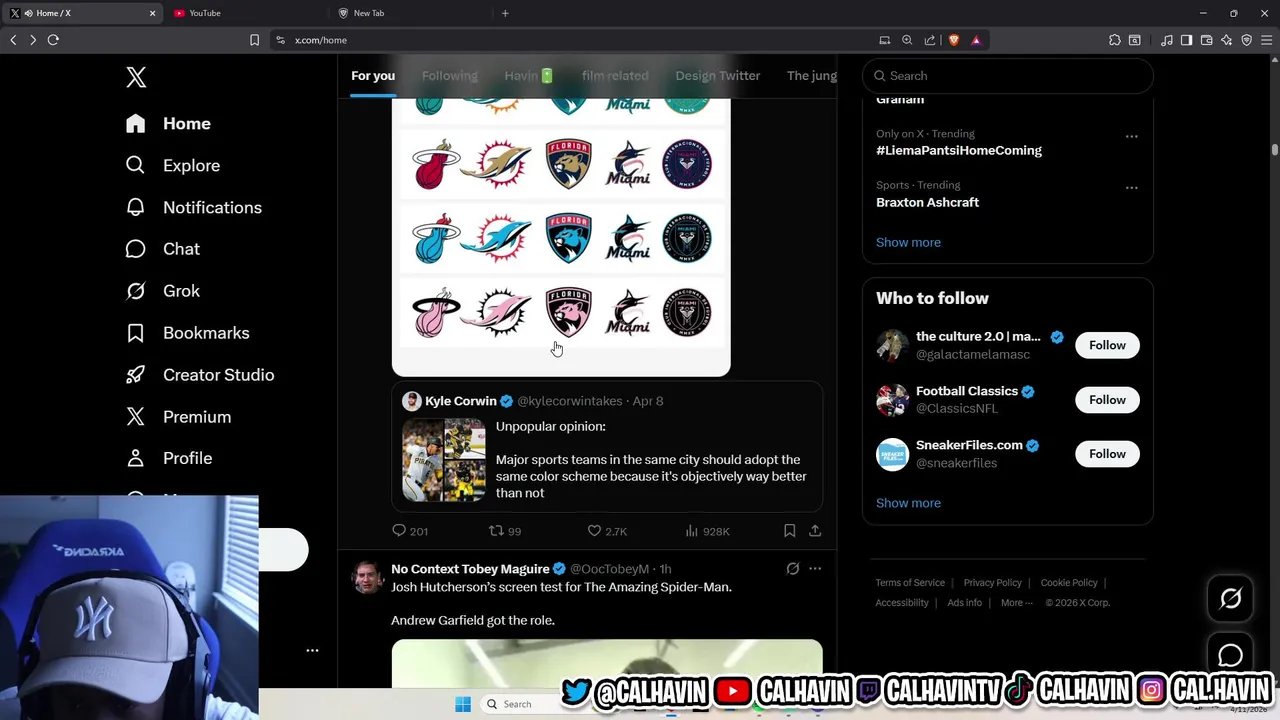
Task: Open Brave Wallet icon
Action: [x=1206, y=40]
